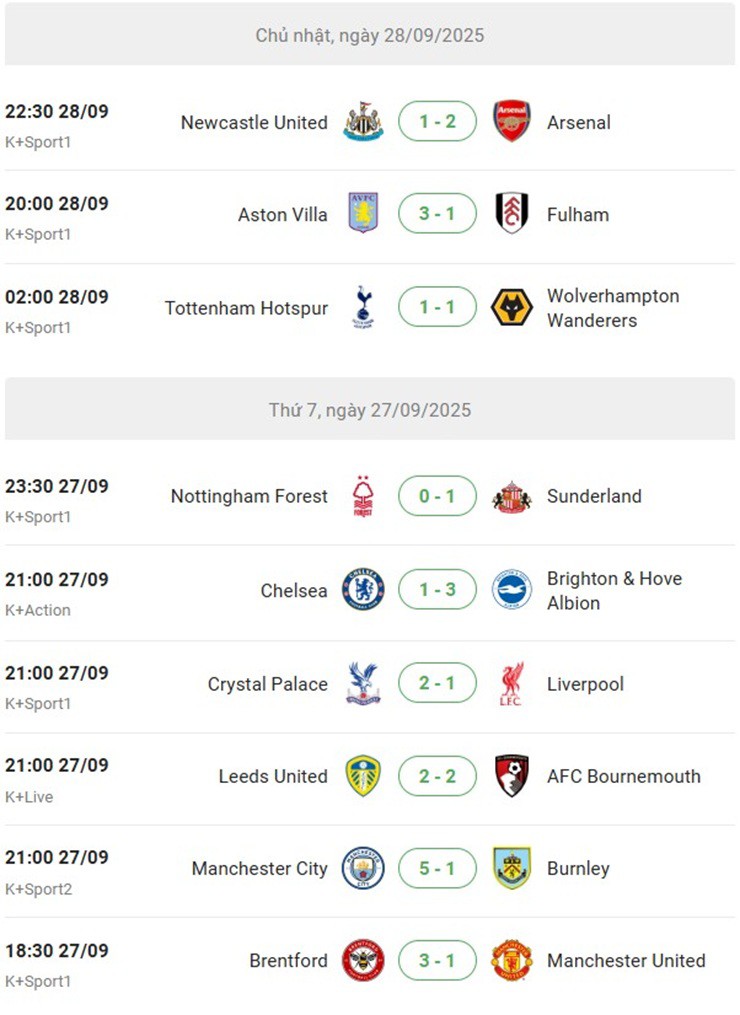Click the Fulham team name

(578, 214)
